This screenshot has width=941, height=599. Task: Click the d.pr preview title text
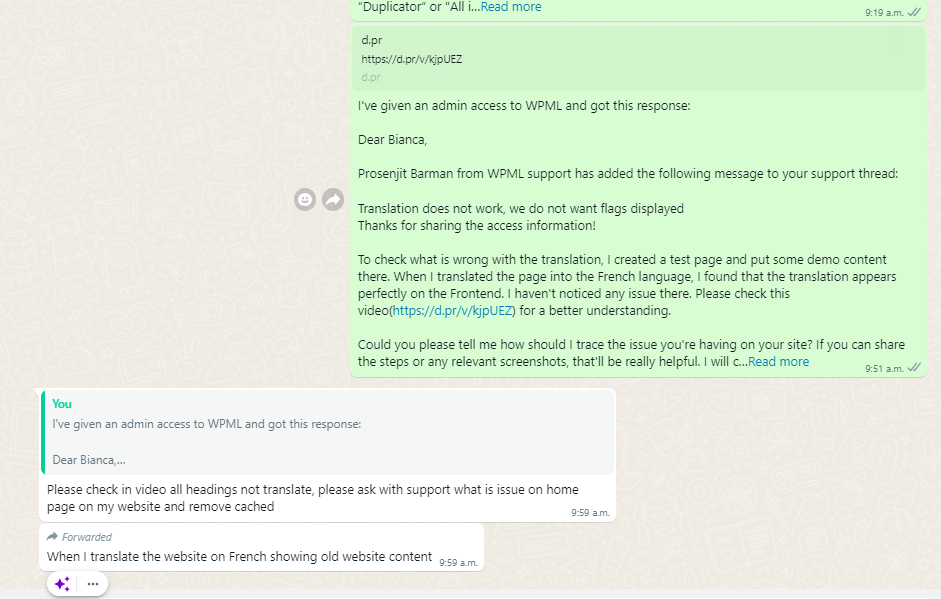(371, 40)
